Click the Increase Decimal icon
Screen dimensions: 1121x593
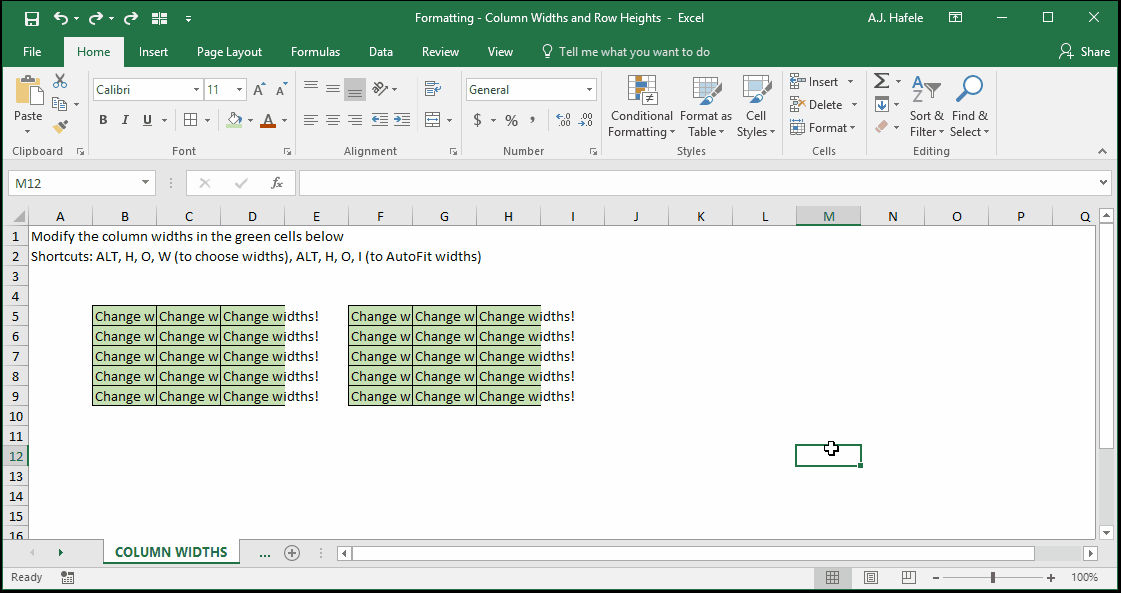coord(563,120)
